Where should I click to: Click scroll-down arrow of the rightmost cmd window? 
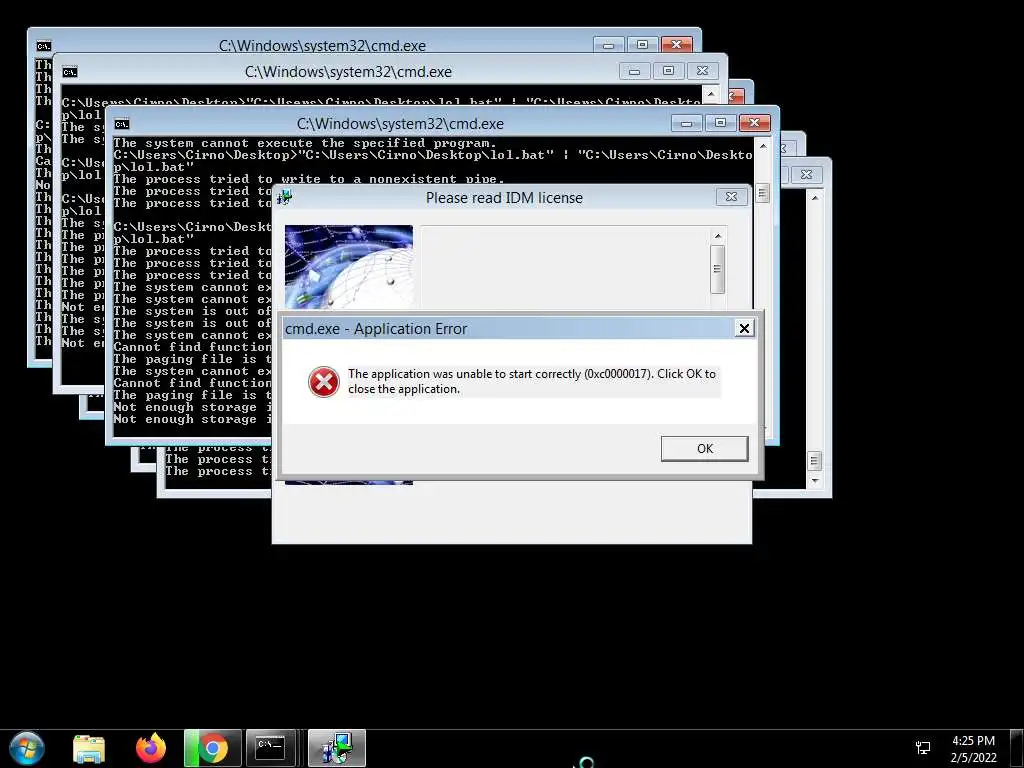[x=814, y=481]
